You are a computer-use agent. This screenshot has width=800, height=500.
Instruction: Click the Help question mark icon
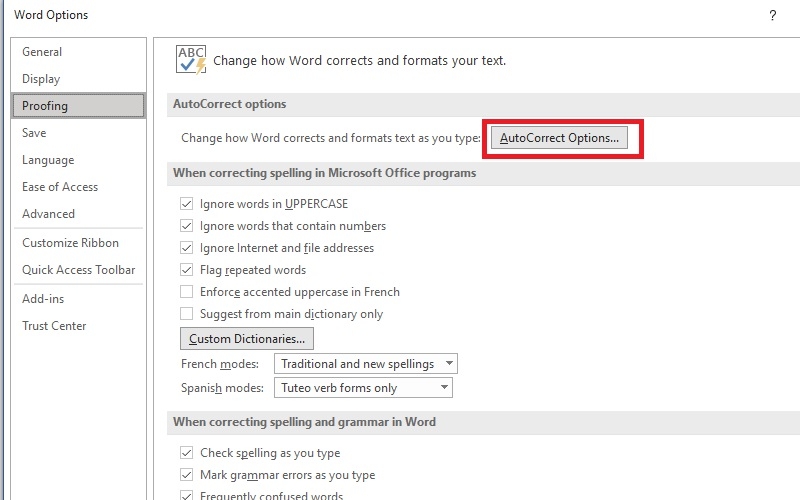772,15
